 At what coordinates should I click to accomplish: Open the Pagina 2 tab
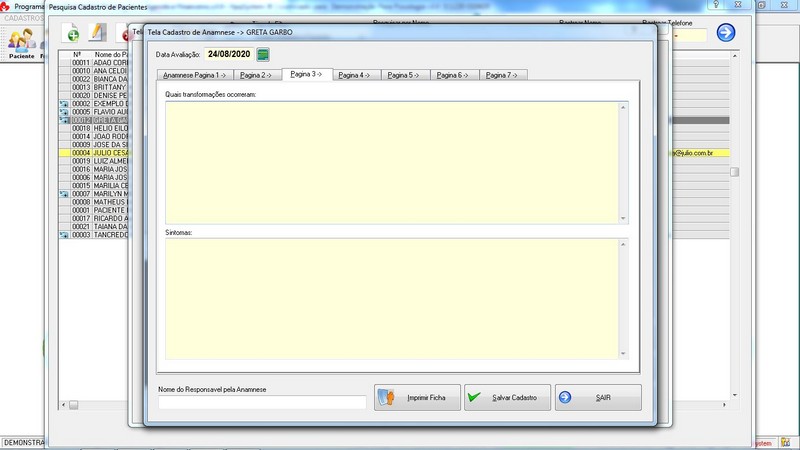click(256, 75)
